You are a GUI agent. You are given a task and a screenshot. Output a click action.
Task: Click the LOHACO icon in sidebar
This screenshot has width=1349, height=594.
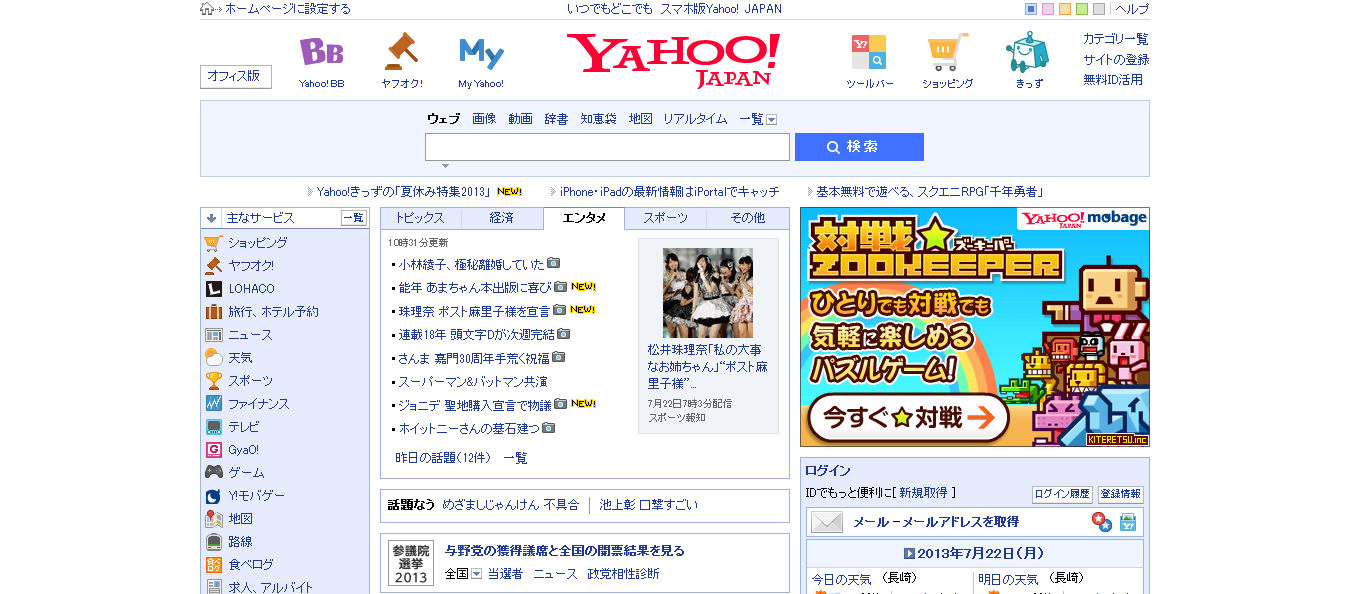click(x=213, y=289)
